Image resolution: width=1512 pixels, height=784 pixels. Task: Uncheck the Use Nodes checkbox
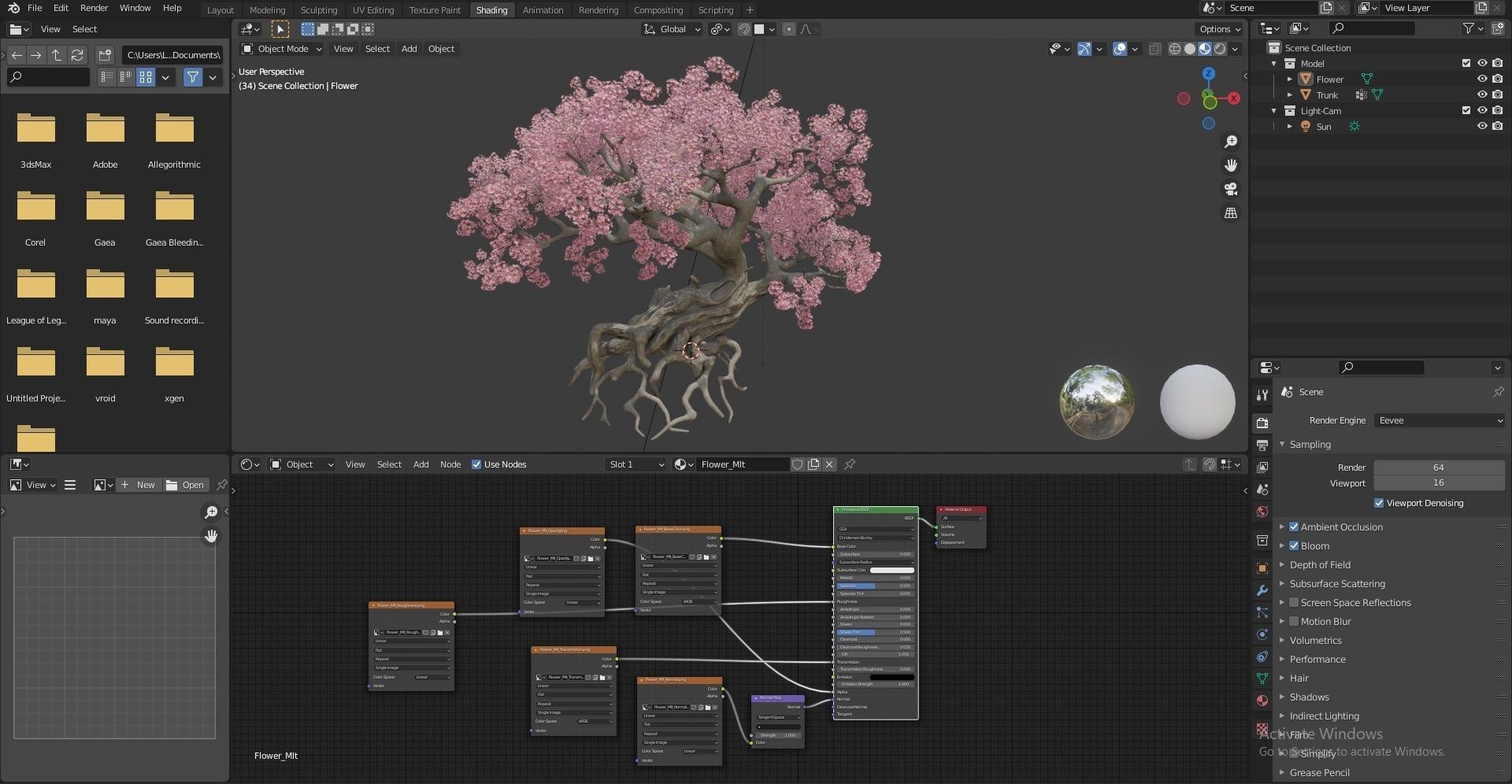(476, 464)
